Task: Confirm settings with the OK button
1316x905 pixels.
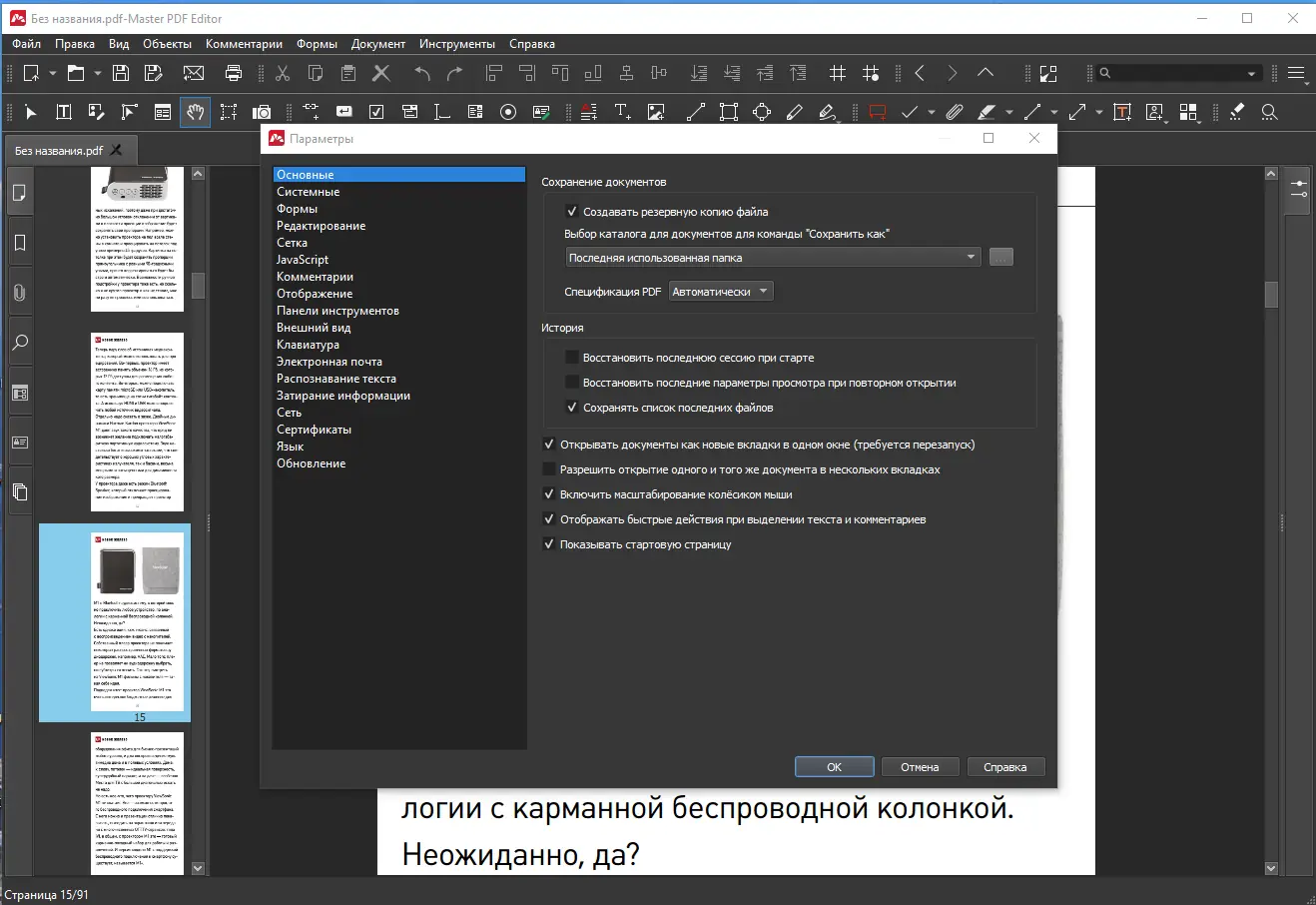Action: (x=834, y=766)
